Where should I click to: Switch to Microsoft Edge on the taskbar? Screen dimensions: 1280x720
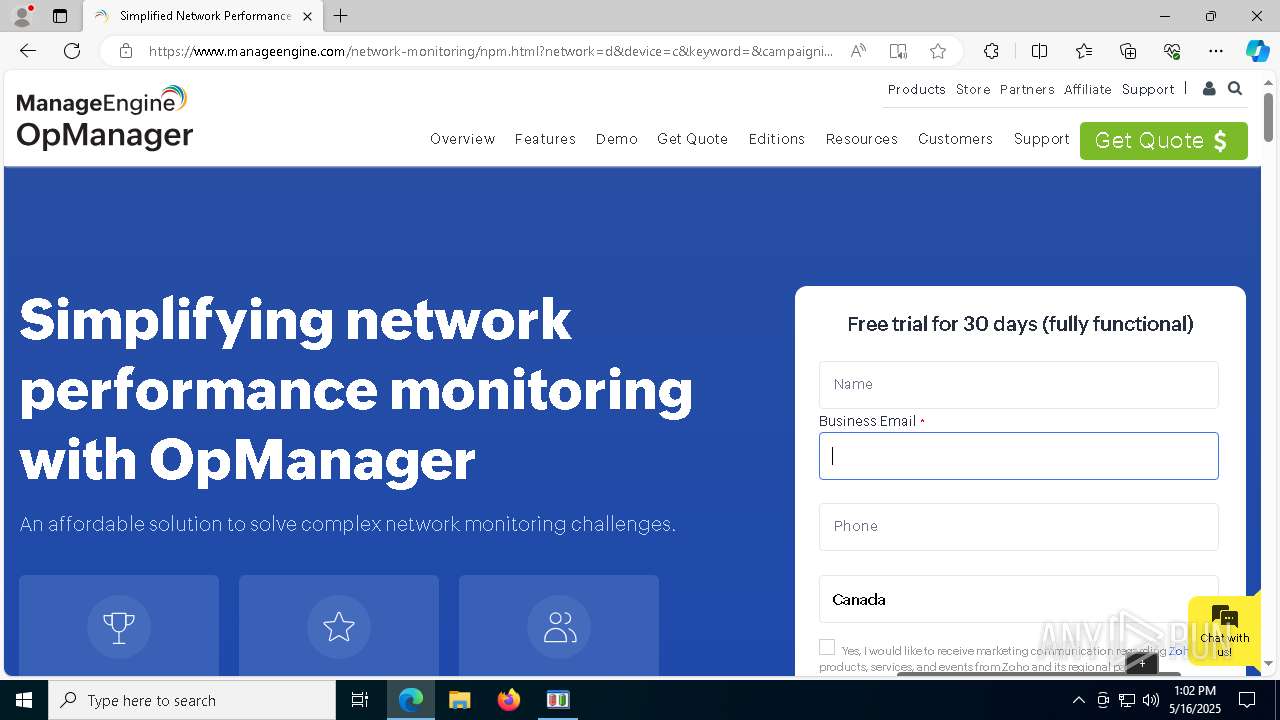[x=411, y=700]
